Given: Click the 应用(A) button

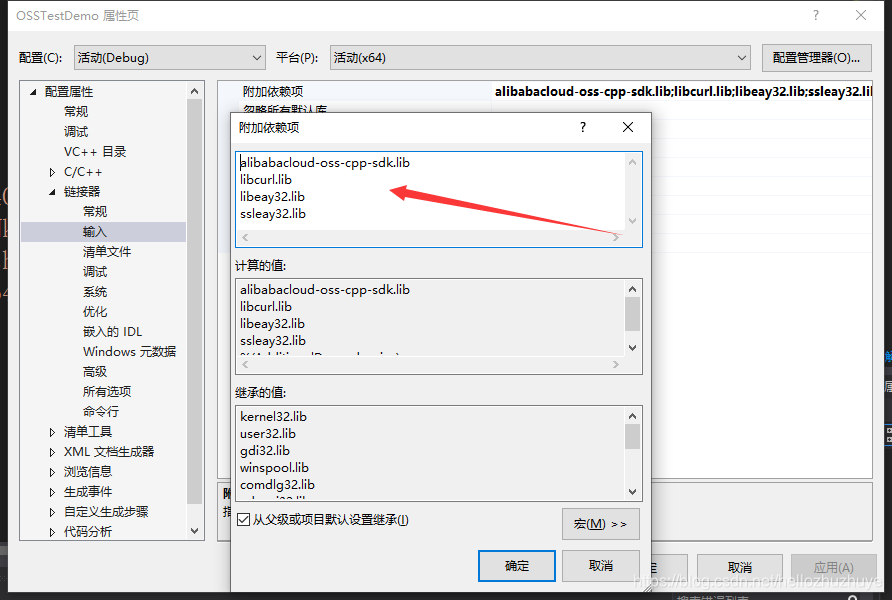Looking at the screenshot, I should coord(833,568).
